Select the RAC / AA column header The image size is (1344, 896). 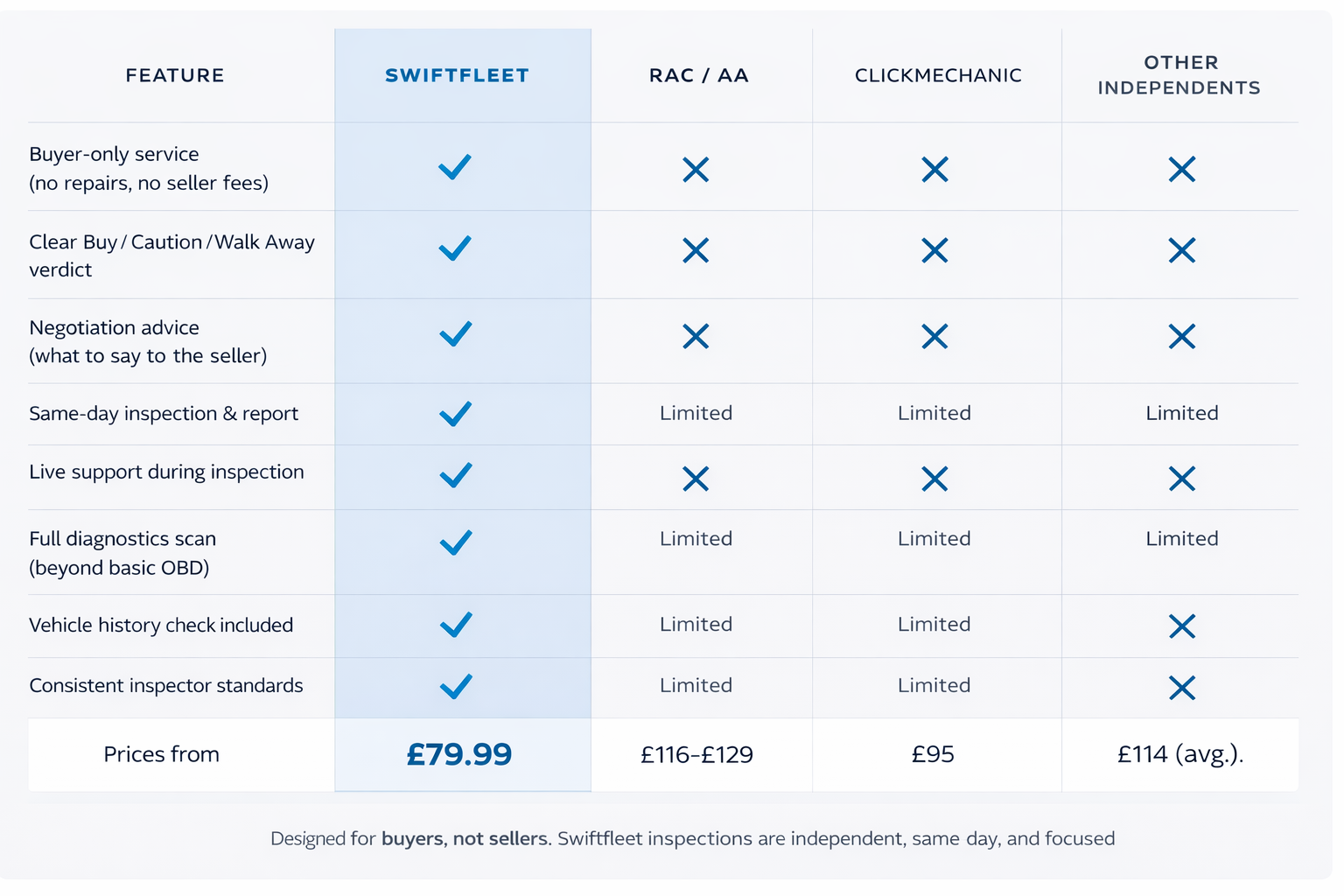click(698, 76)
